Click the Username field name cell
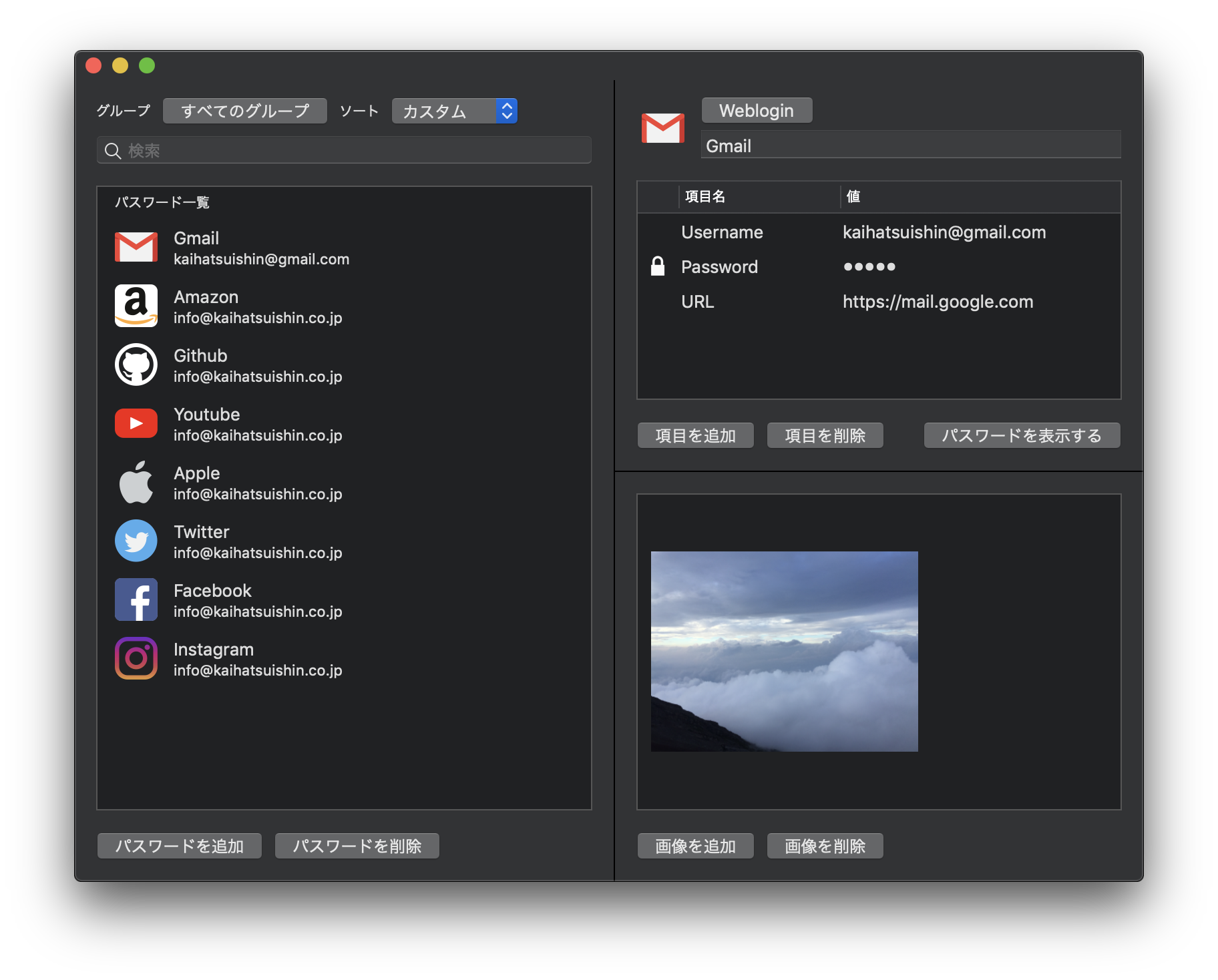Screen dimensions: 1218x980 coord(722,232)
